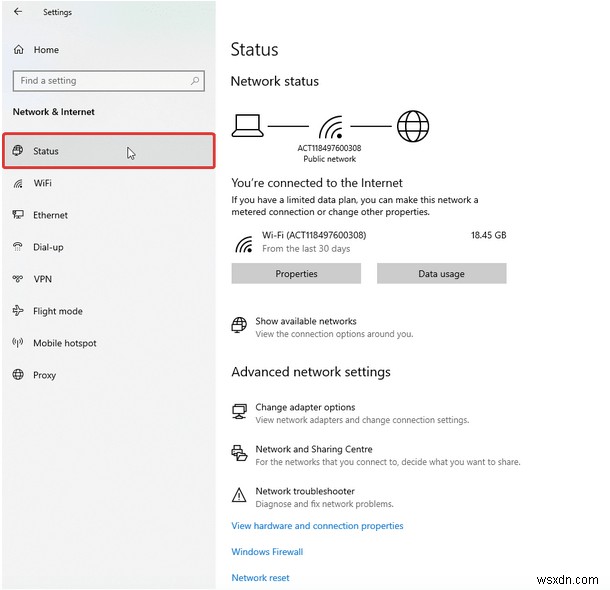Click the Mobile hotspot antenna icon
The image size is (610, 590).
pos(18,343)
